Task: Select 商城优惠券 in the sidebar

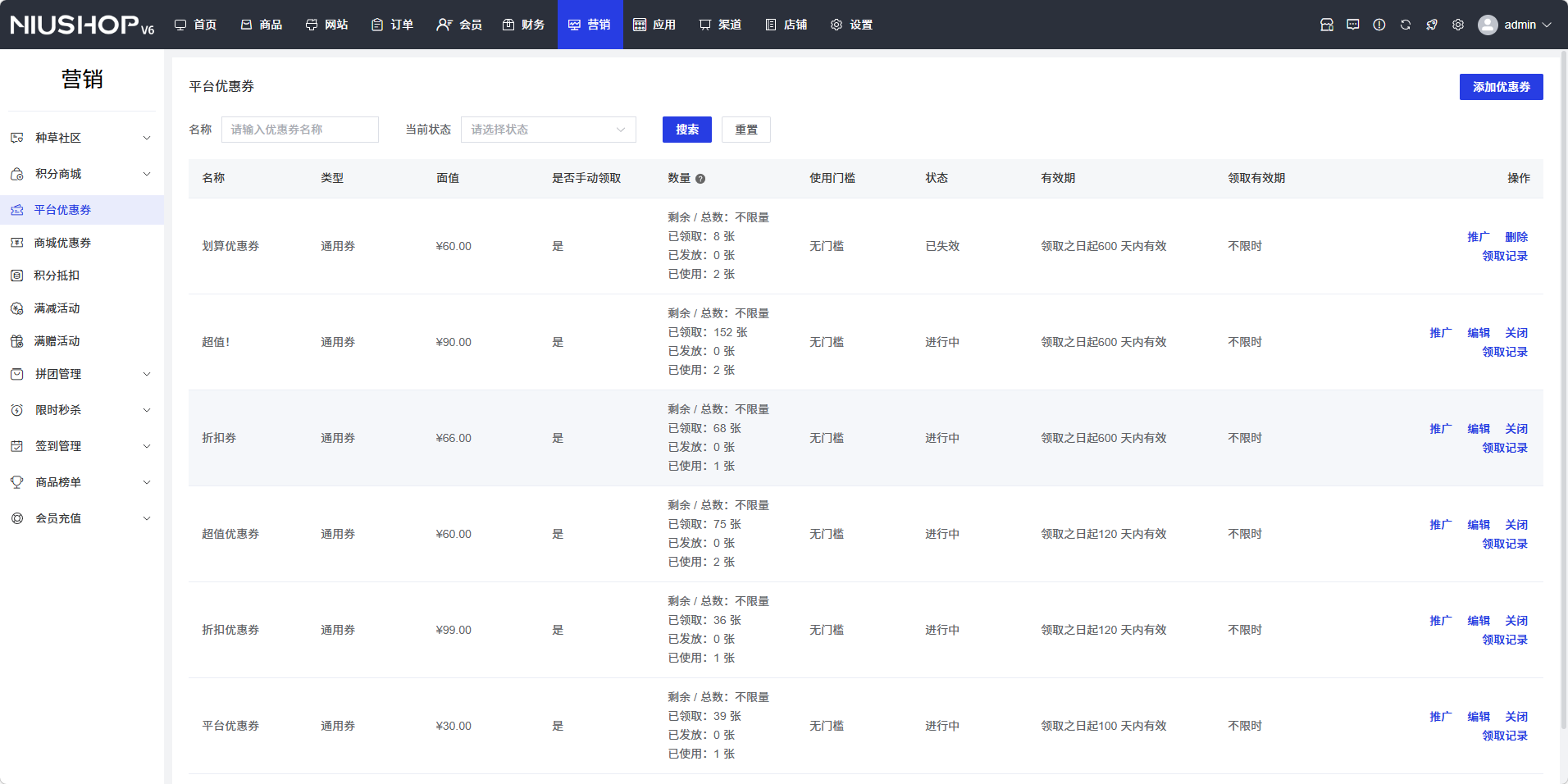Action: pyautogui.click(x=62, y=243)
